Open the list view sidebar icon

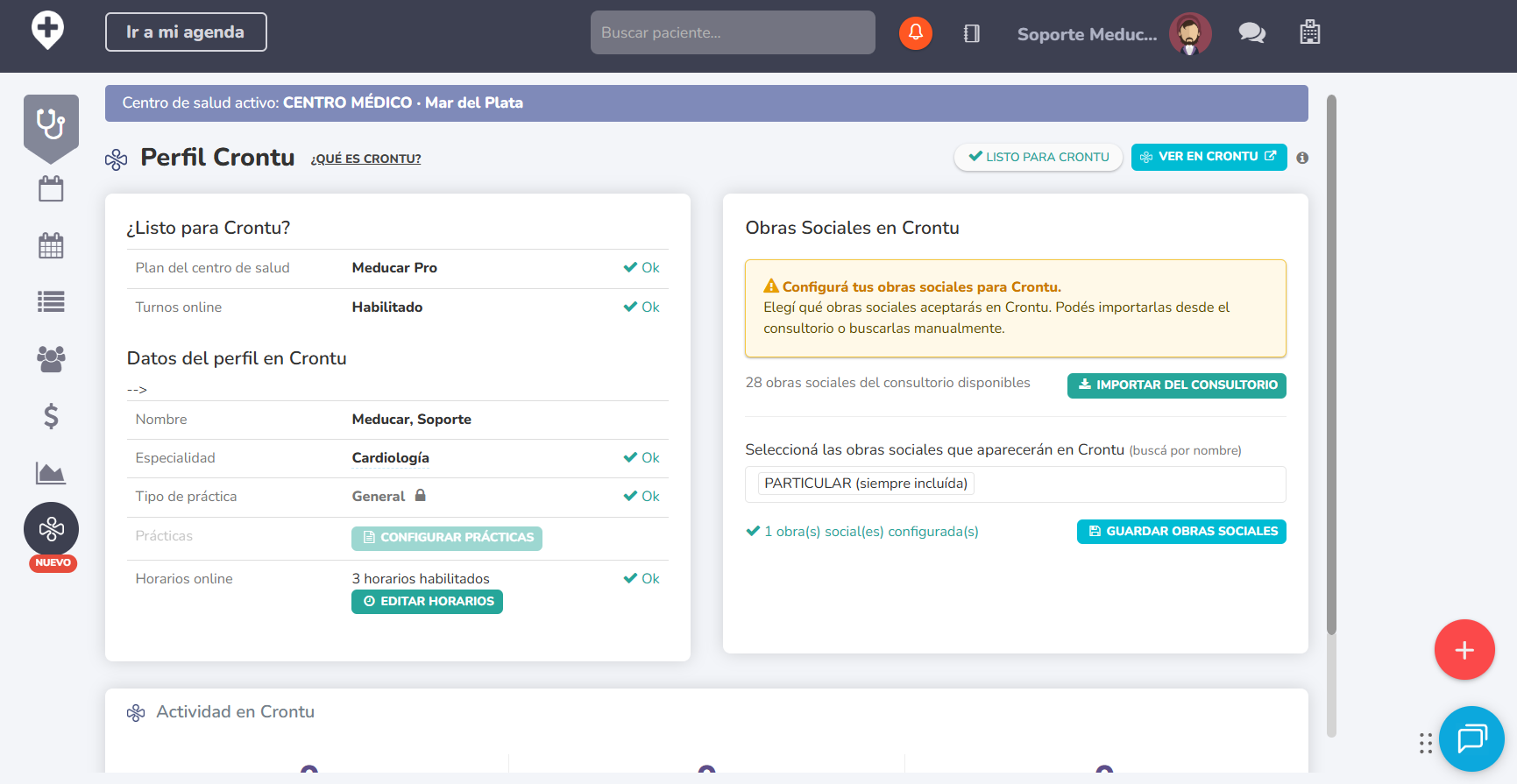click(x=51, y=302)
